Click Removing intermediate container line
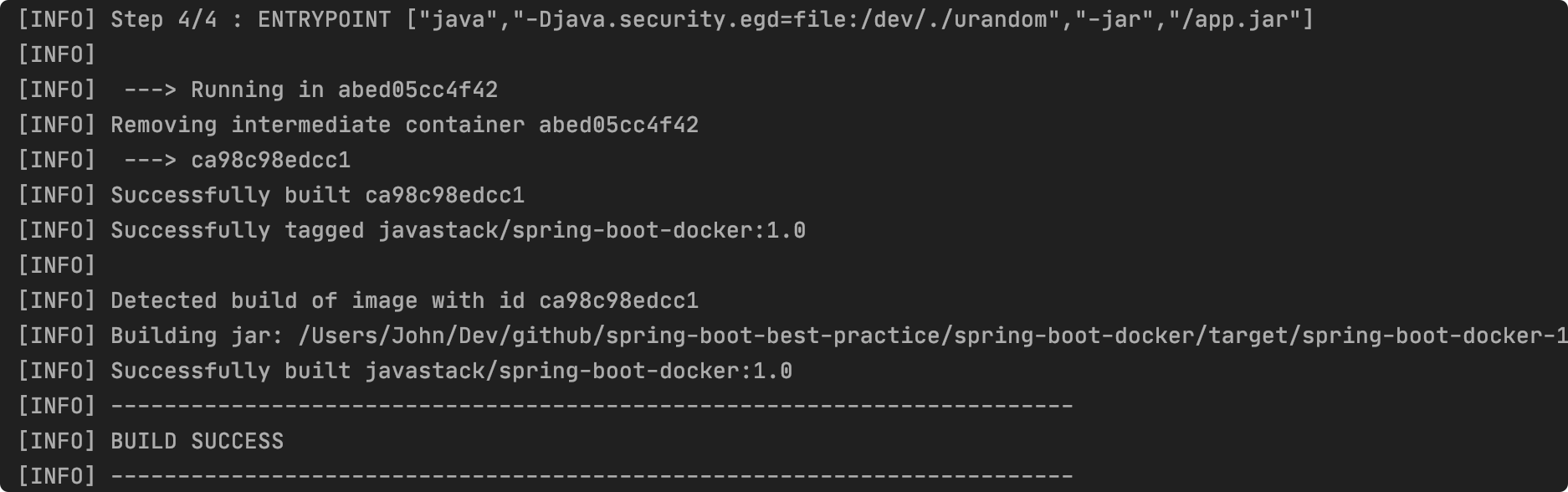This screenshot has width=1568, height=492. click(358, 125)
